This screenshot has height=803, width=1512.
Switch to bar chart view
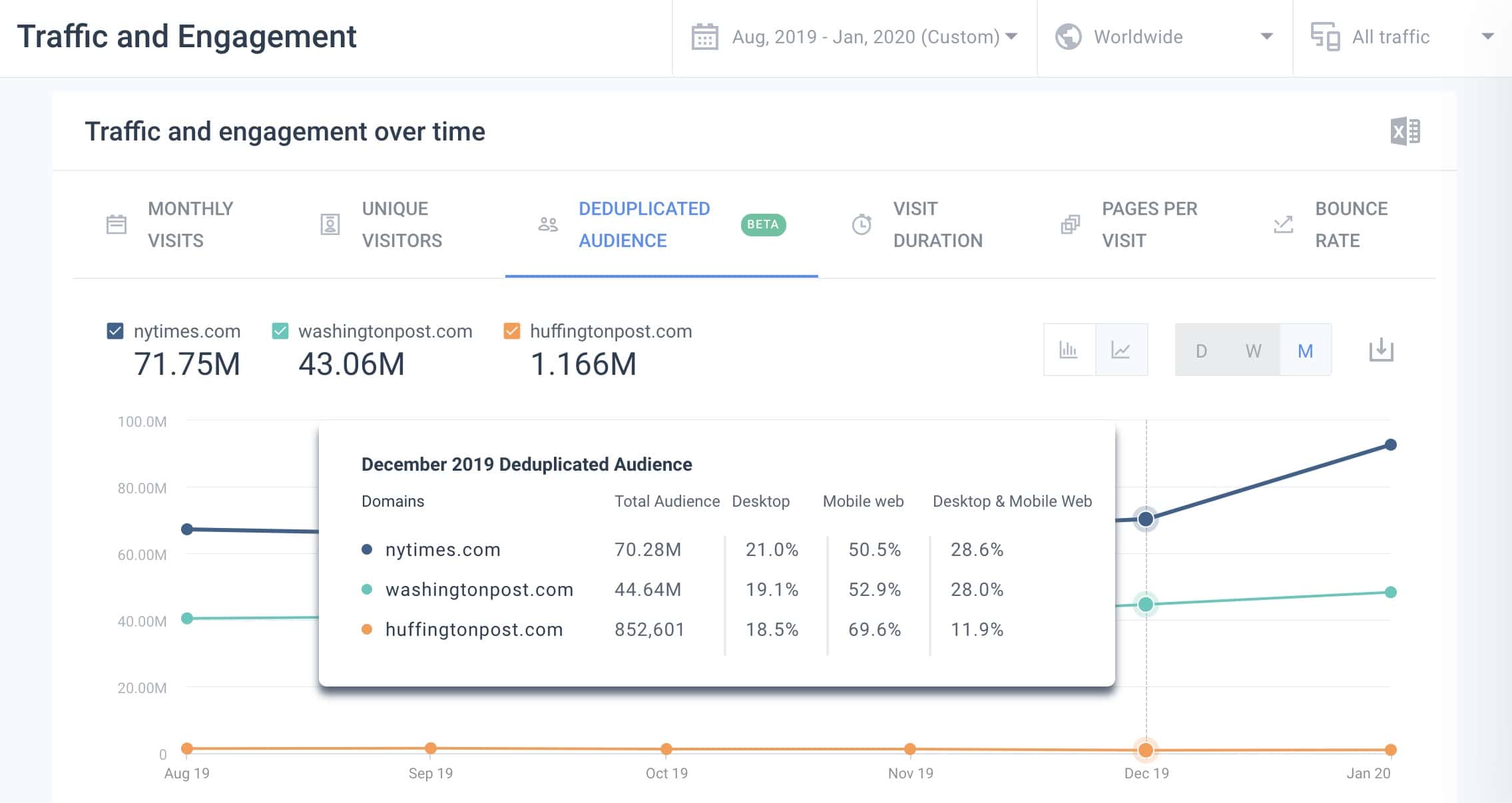[x=1069, y=350]
